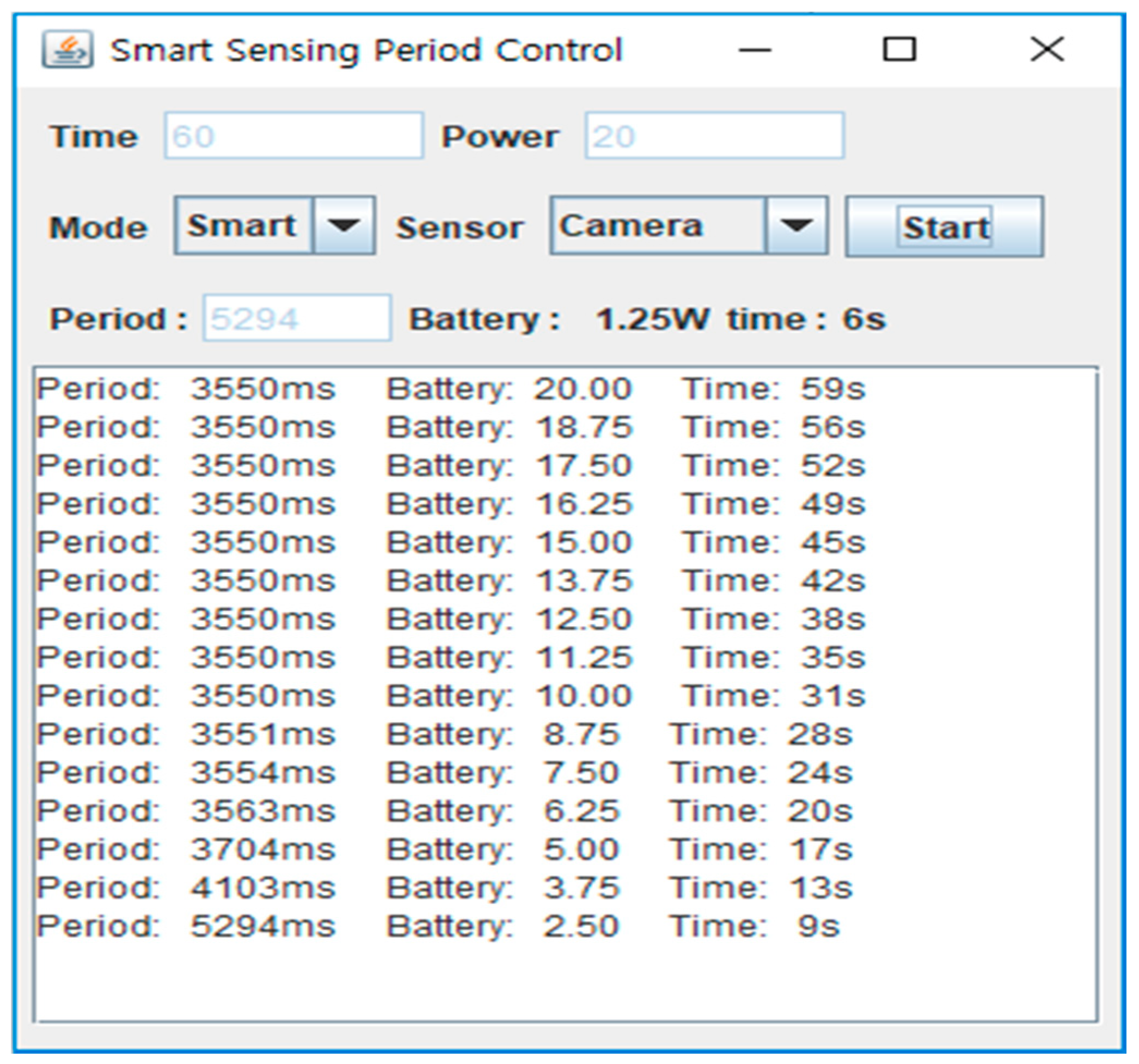Click the log row with Battery: 15.00
This screenshot has width=1139, height=1064.
pyautogui.click(x=451, y=542)
